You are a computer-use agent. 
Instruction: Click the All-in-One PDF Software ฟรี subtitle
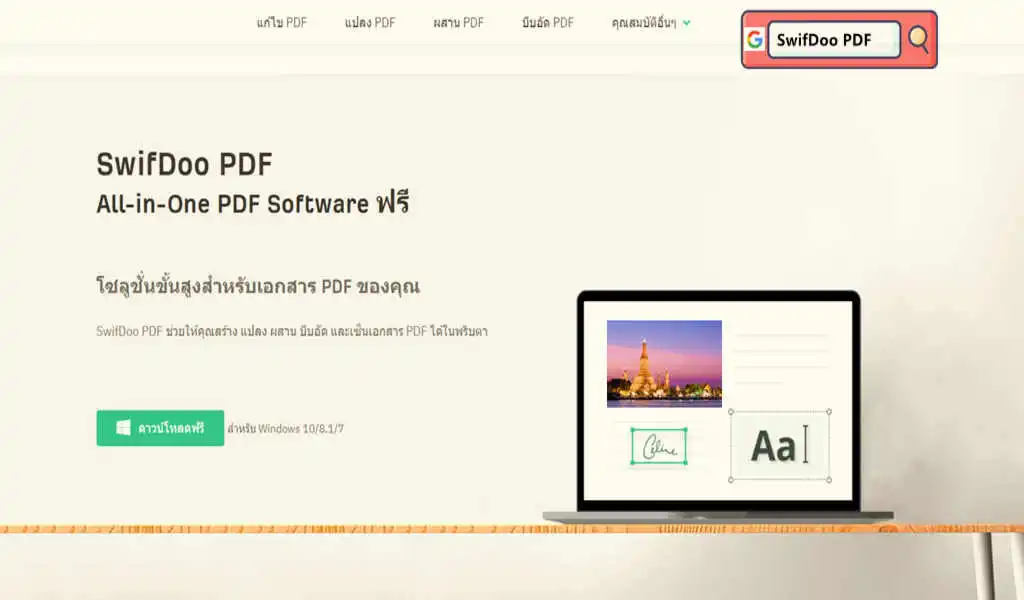click(253, 204)
